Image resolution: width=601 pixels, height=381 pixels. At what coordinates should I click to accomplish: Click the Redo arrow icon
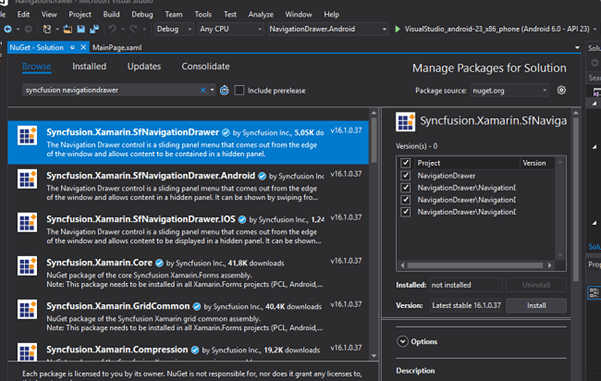(133, 29)
